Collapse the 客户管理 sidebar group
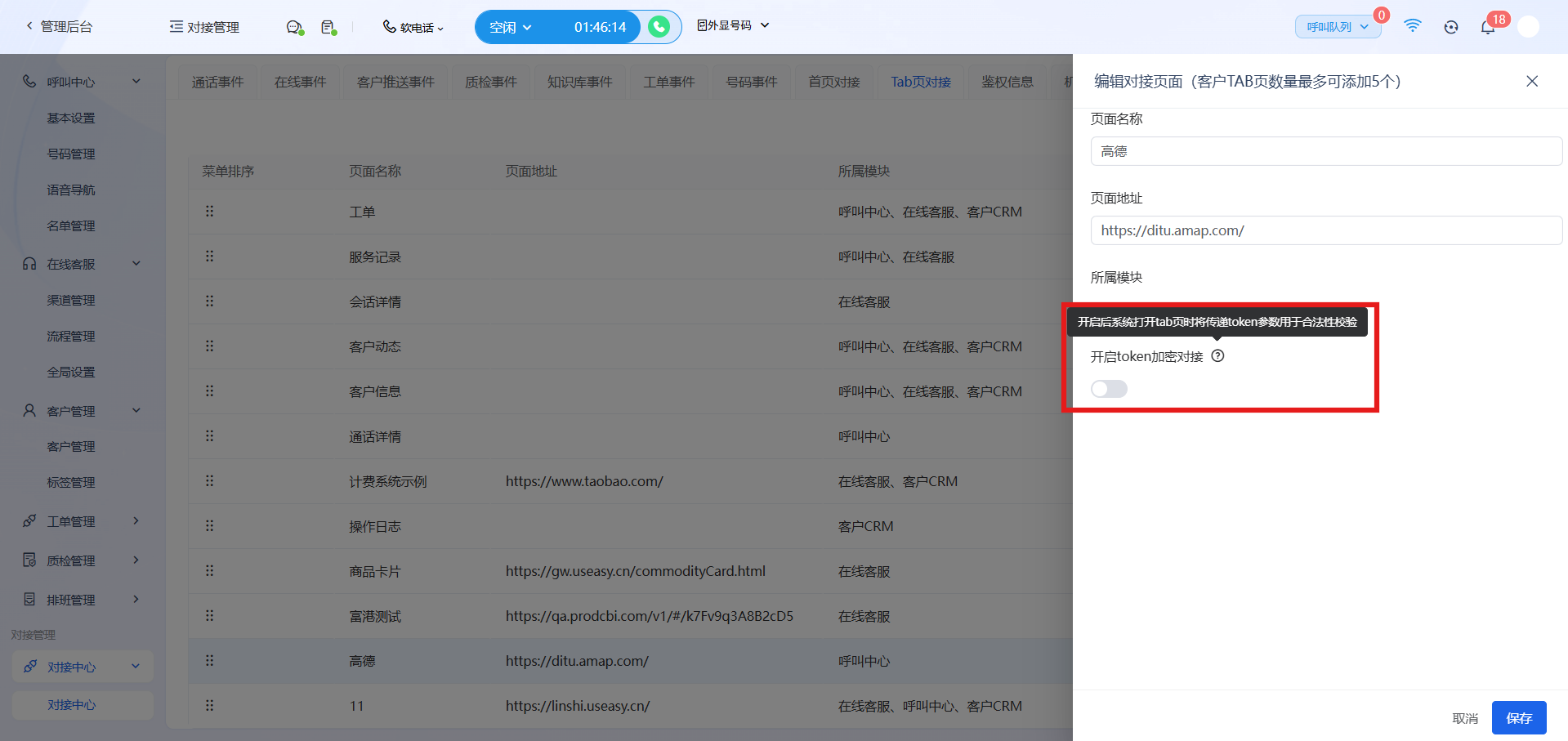Image resolution: width=1568 pixels, height=741 pixels. (136, 410)
